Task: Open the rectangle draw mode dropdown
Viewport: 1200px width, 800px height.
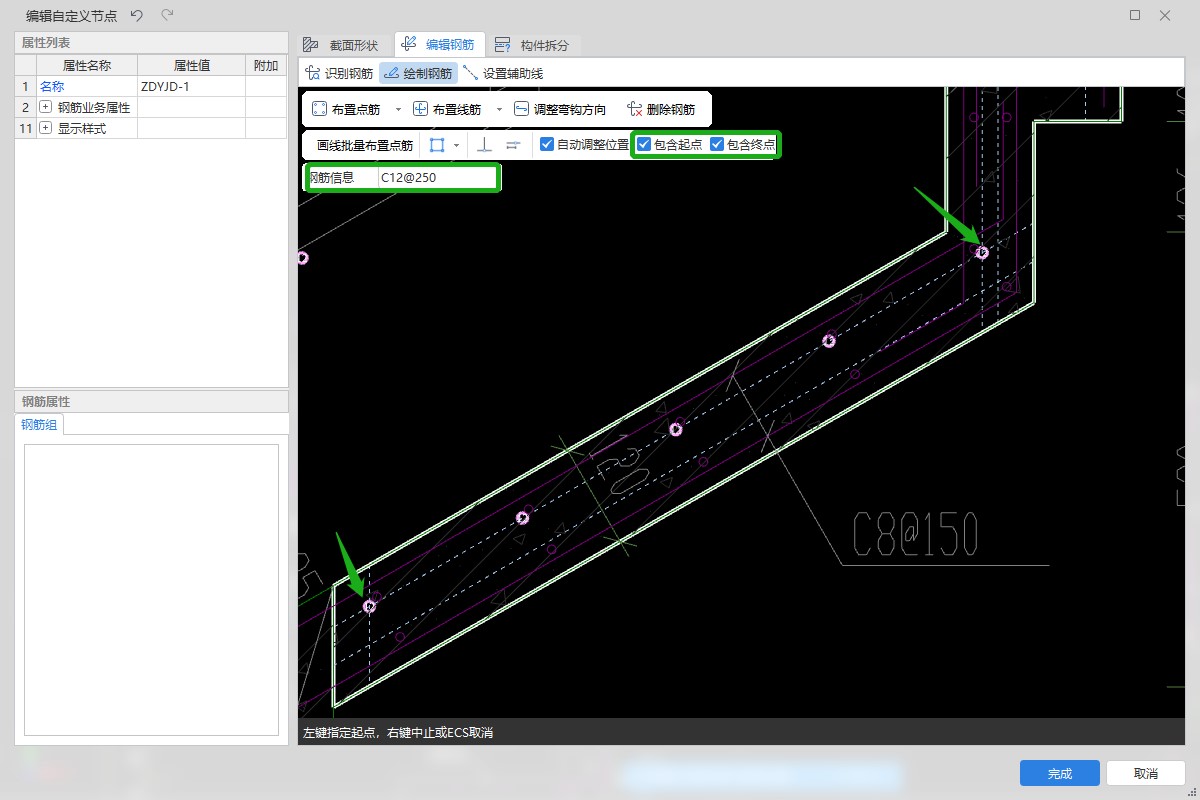Action: pos(457,145)
